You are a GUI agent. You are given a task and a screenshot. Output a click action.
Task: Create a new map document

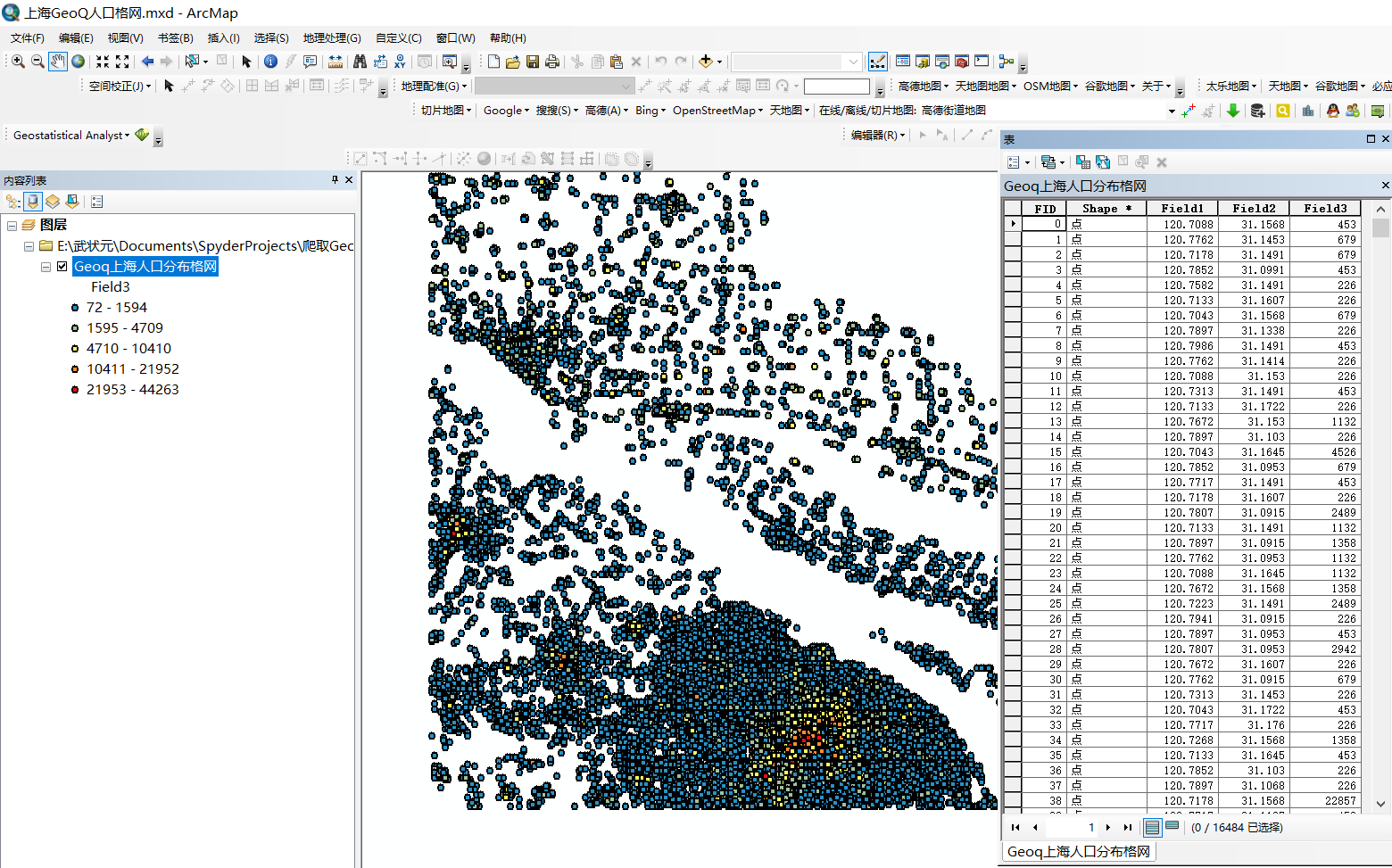point(493,62)
